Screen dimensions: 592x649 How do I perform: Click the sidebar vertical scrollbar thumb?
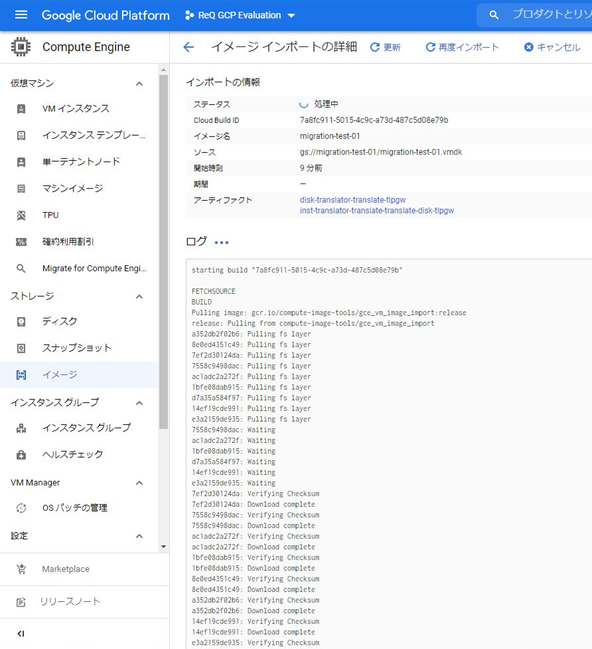click(x=164, y=252)
